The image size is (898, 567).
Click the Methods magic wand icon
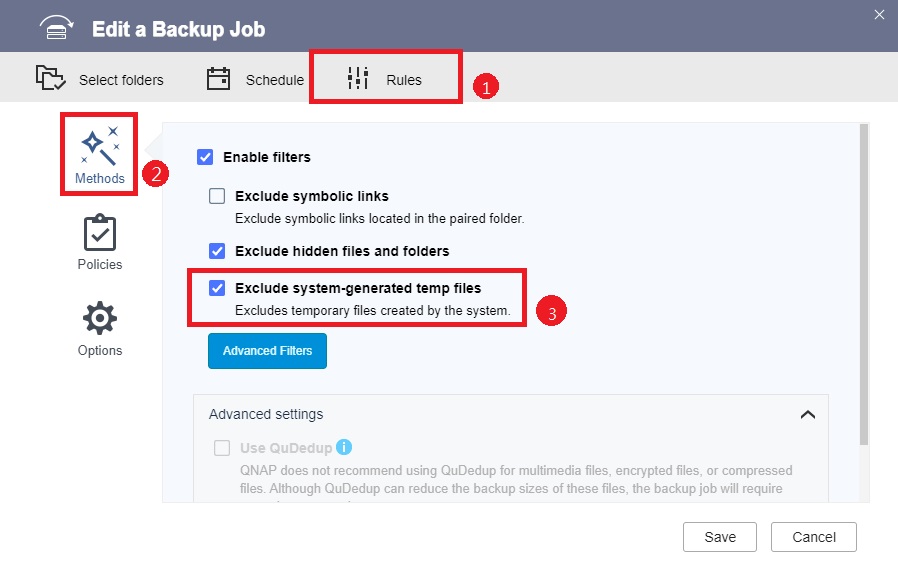pos(99,146)
